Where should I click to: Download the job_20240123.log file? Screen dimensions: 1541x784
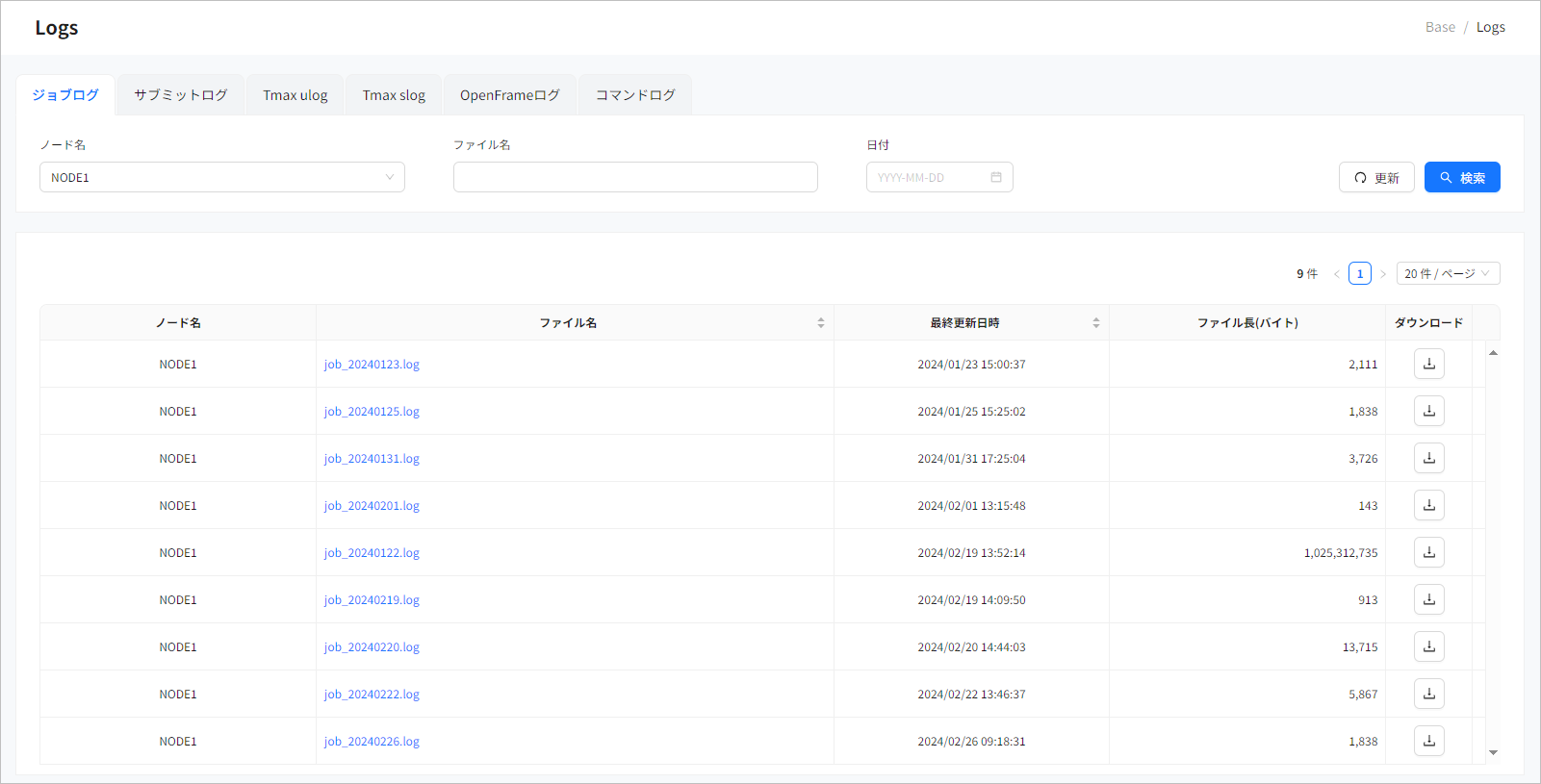1428,364
